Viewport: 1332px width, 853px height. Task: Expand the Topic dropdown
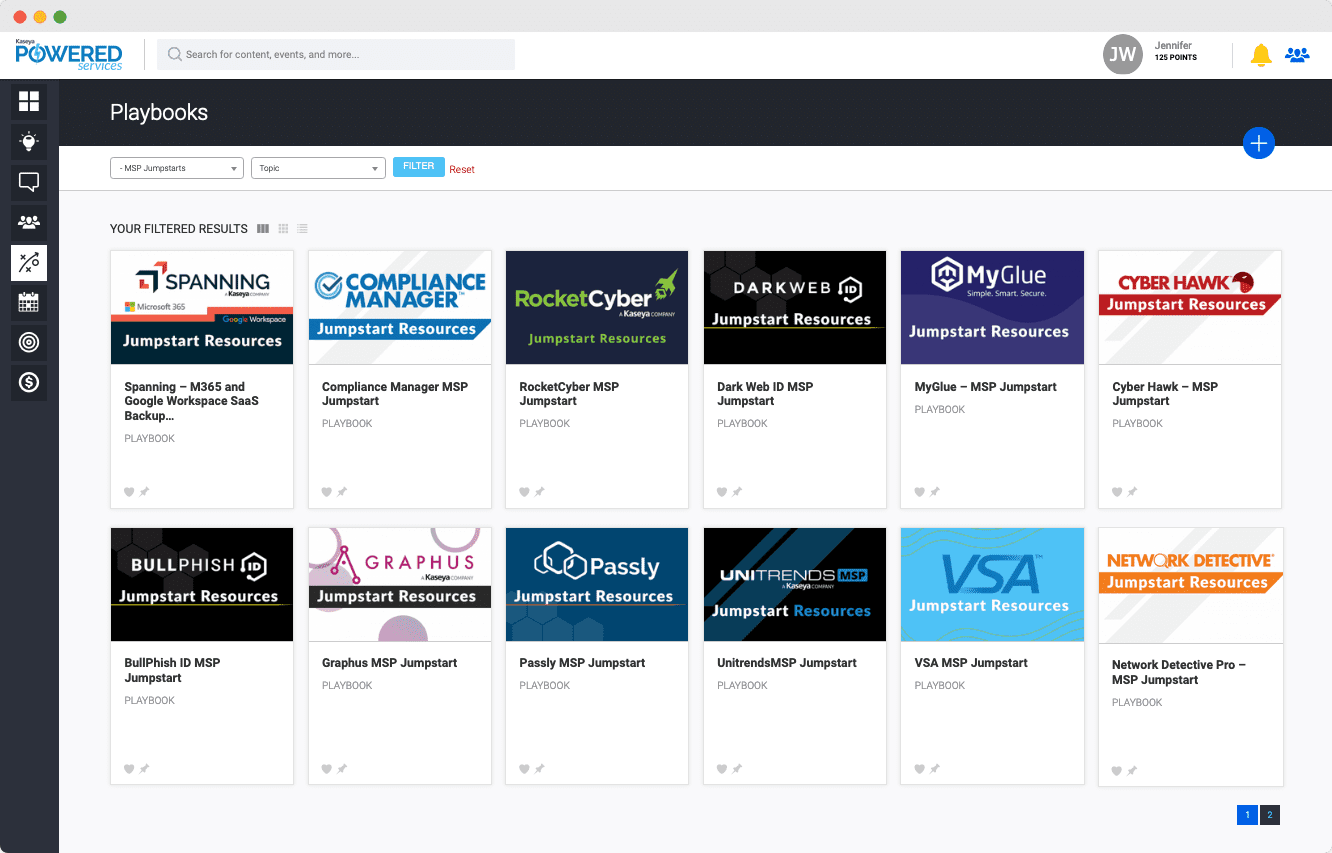tap(318, 168)
